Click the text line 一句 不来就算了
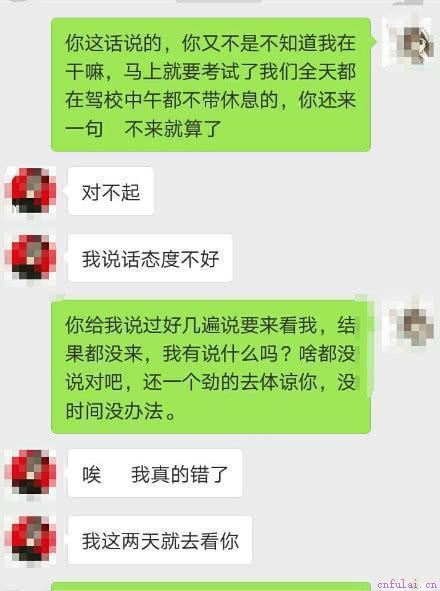This screenshot has height=591, width=440. [x=143, y=129]
